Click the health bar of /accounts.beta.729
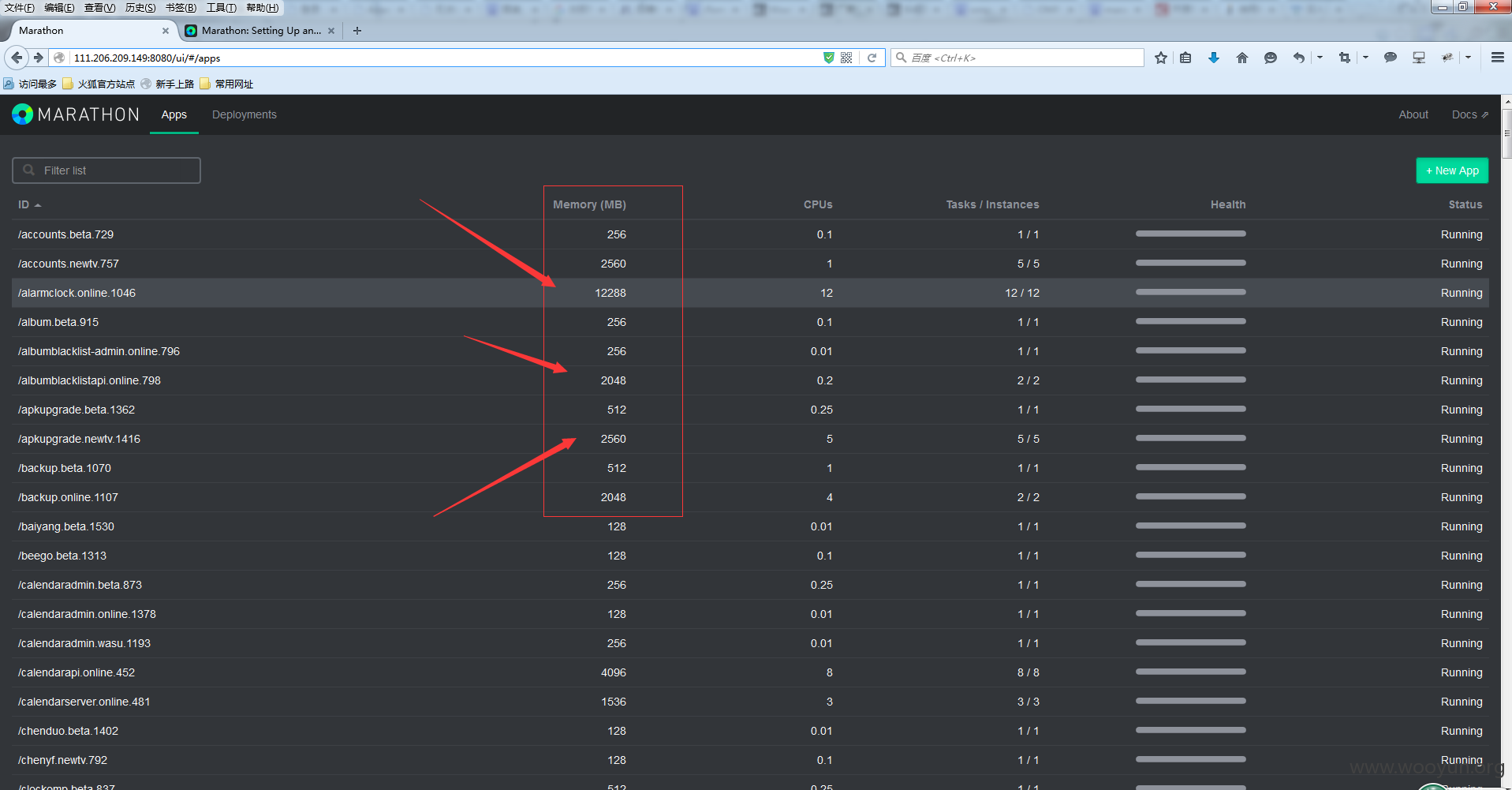 coord(1191,234)
